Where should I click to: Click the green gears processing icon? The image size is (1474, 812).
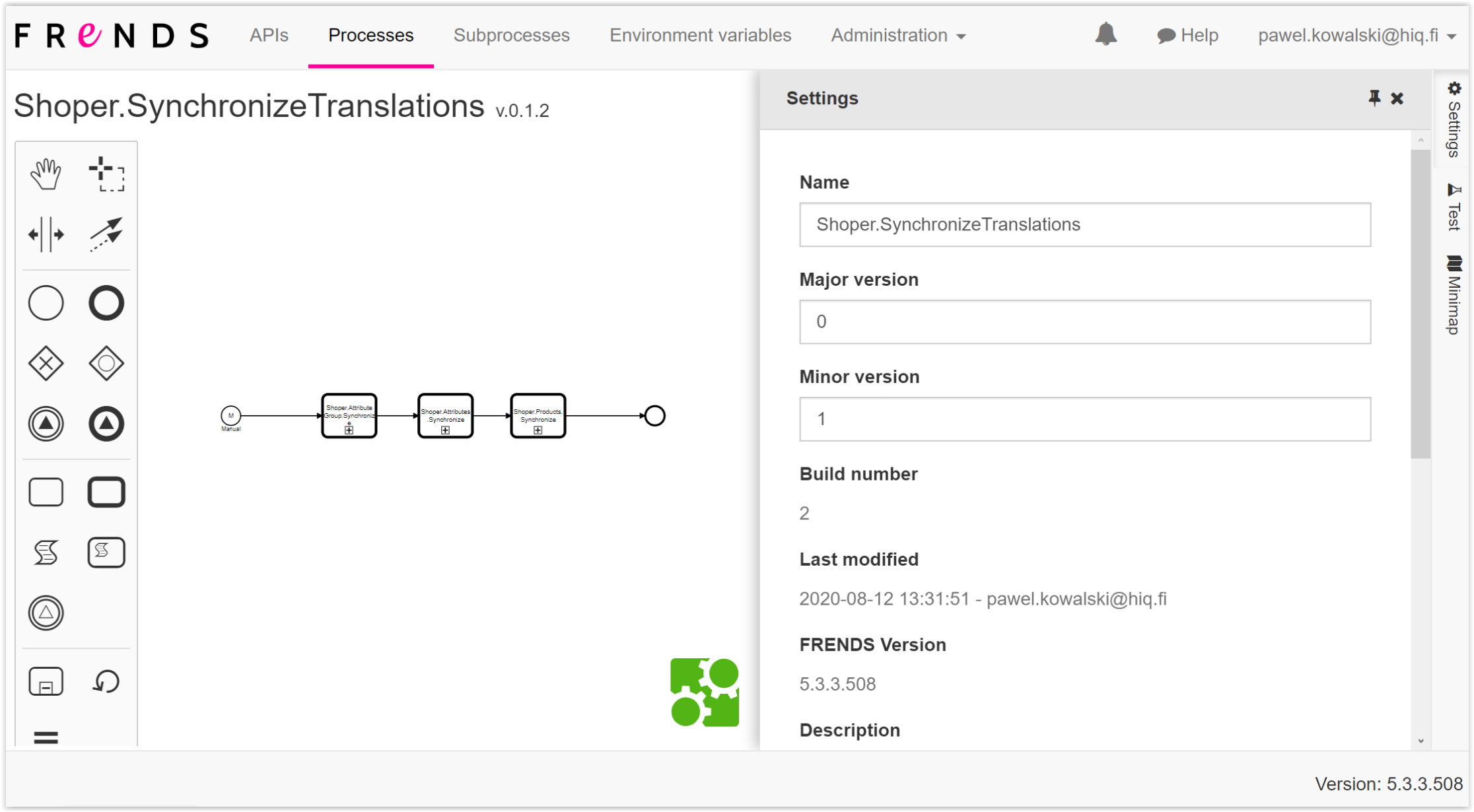coord(704,692)
